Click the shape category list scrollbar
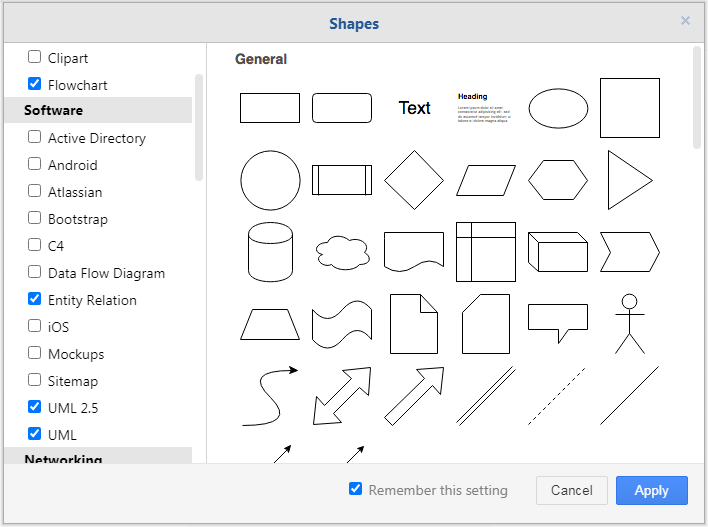 (199, 127)
